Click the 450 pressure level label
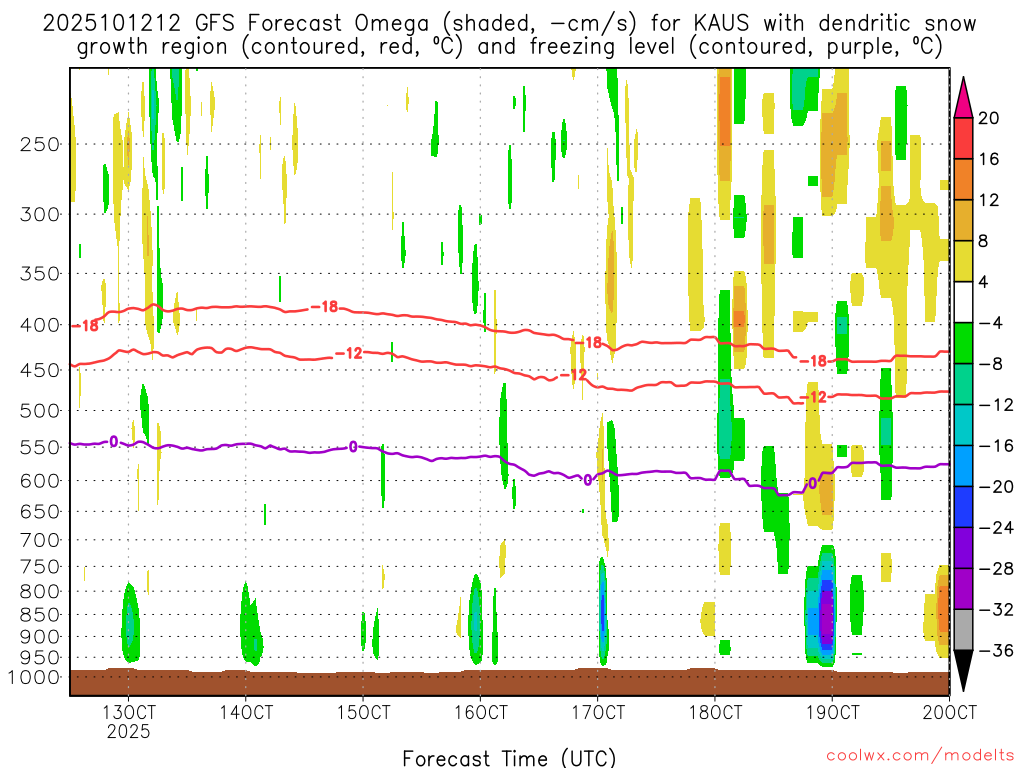1024x768 pixels. 40,370
